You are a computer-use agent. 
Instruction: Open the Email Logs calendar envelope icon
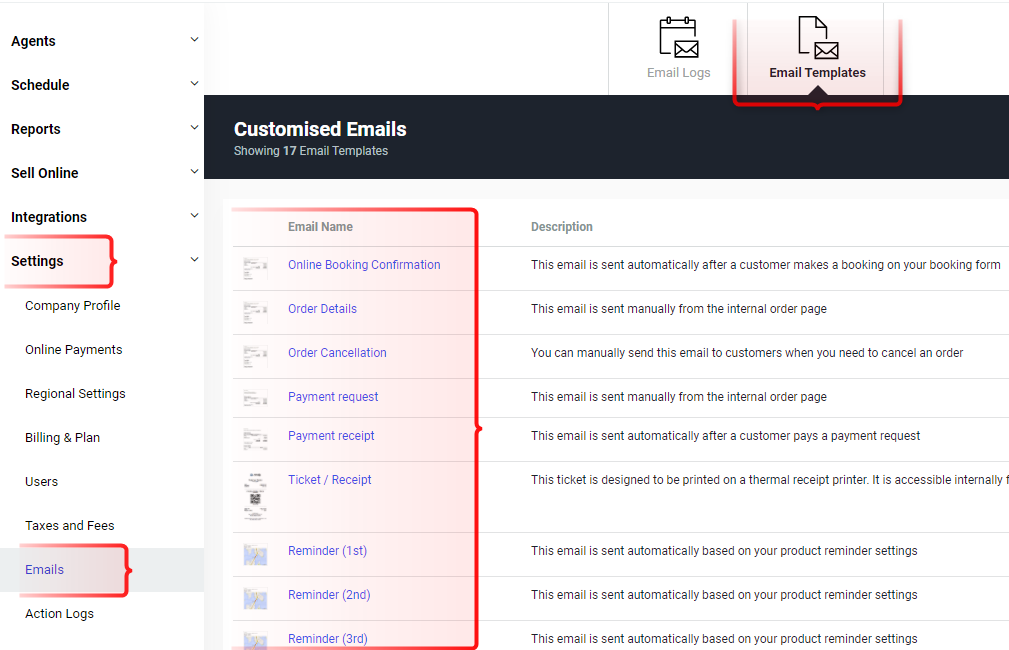tap(679, 37)
